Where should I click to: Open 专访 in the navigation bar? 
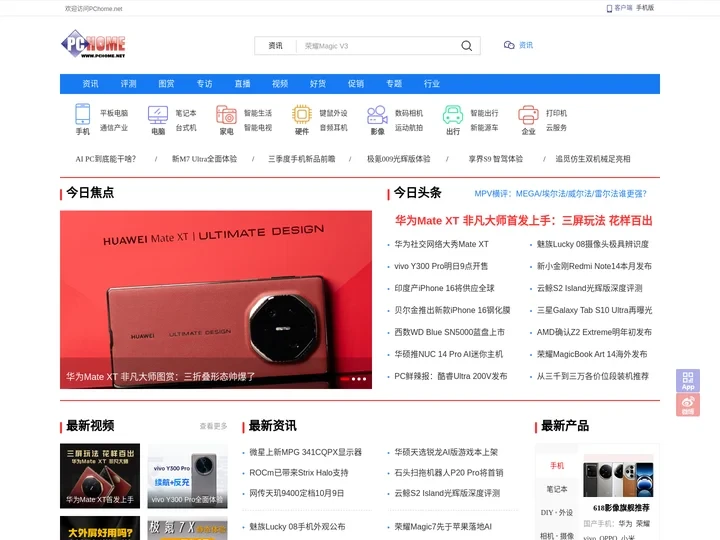(204, 84)
